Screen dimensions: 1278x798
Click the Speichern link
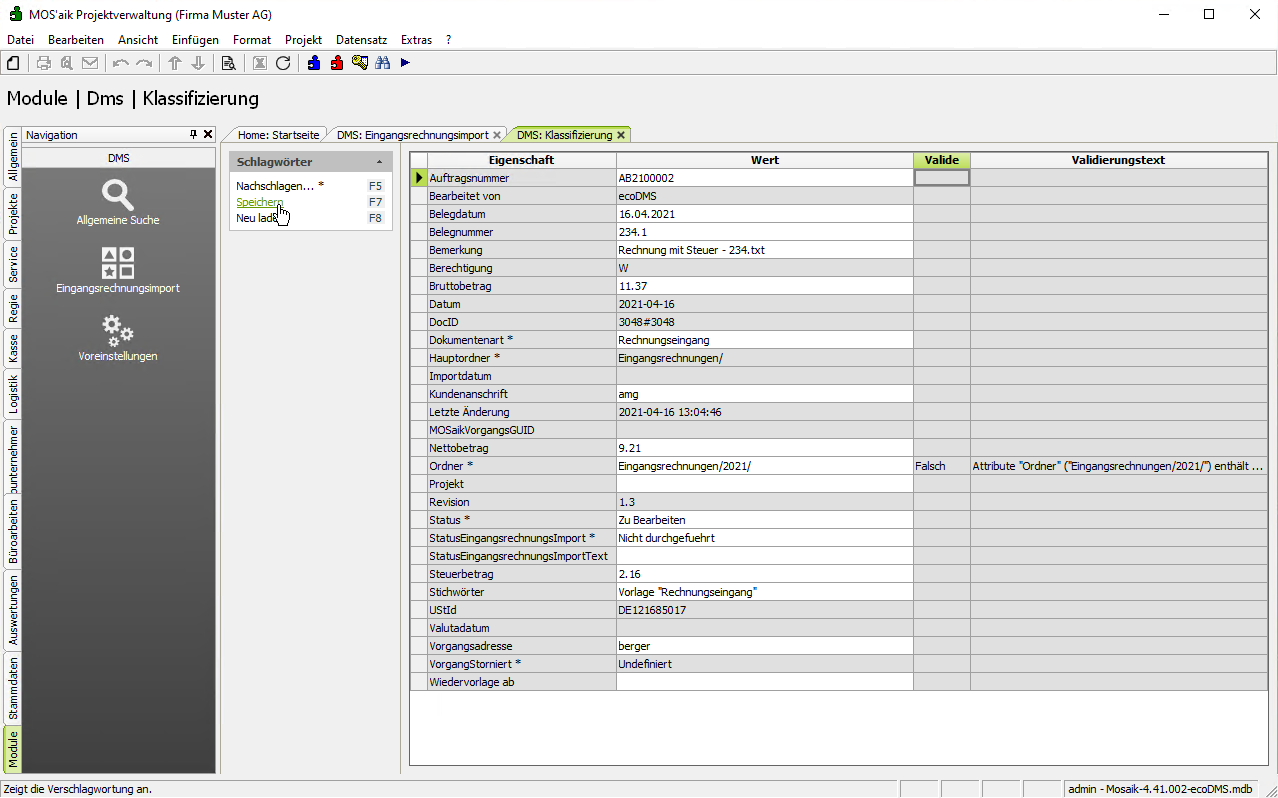coord(259,202)
